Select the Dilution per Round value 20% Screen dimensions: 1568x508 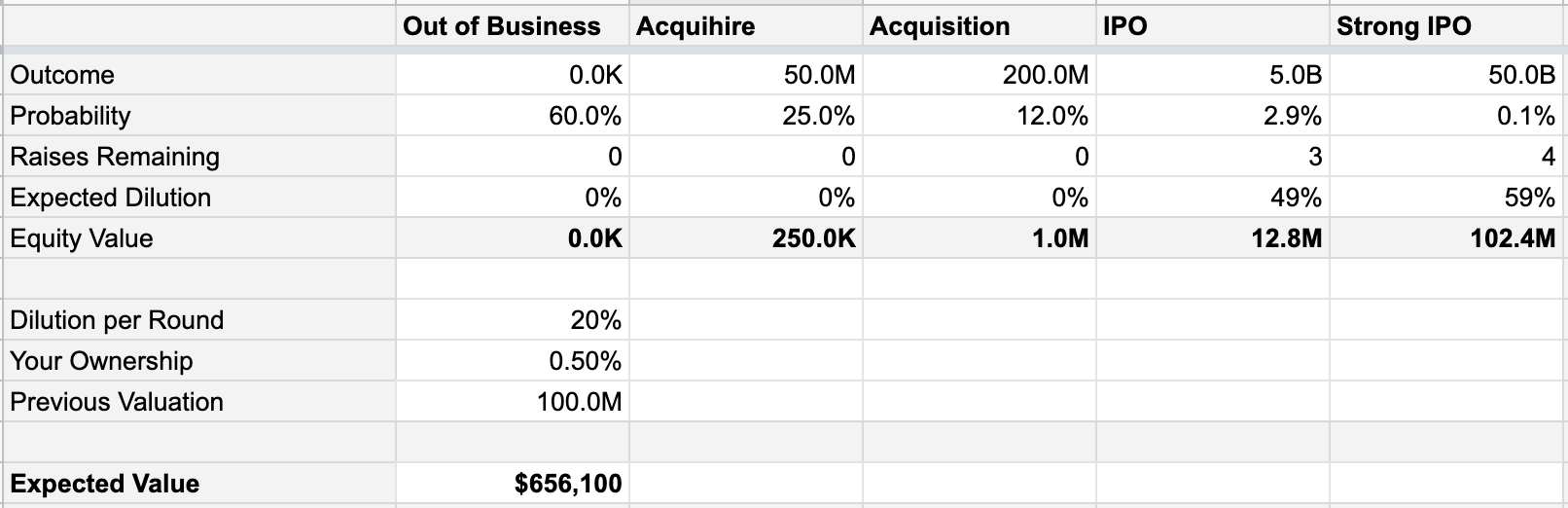513,319
